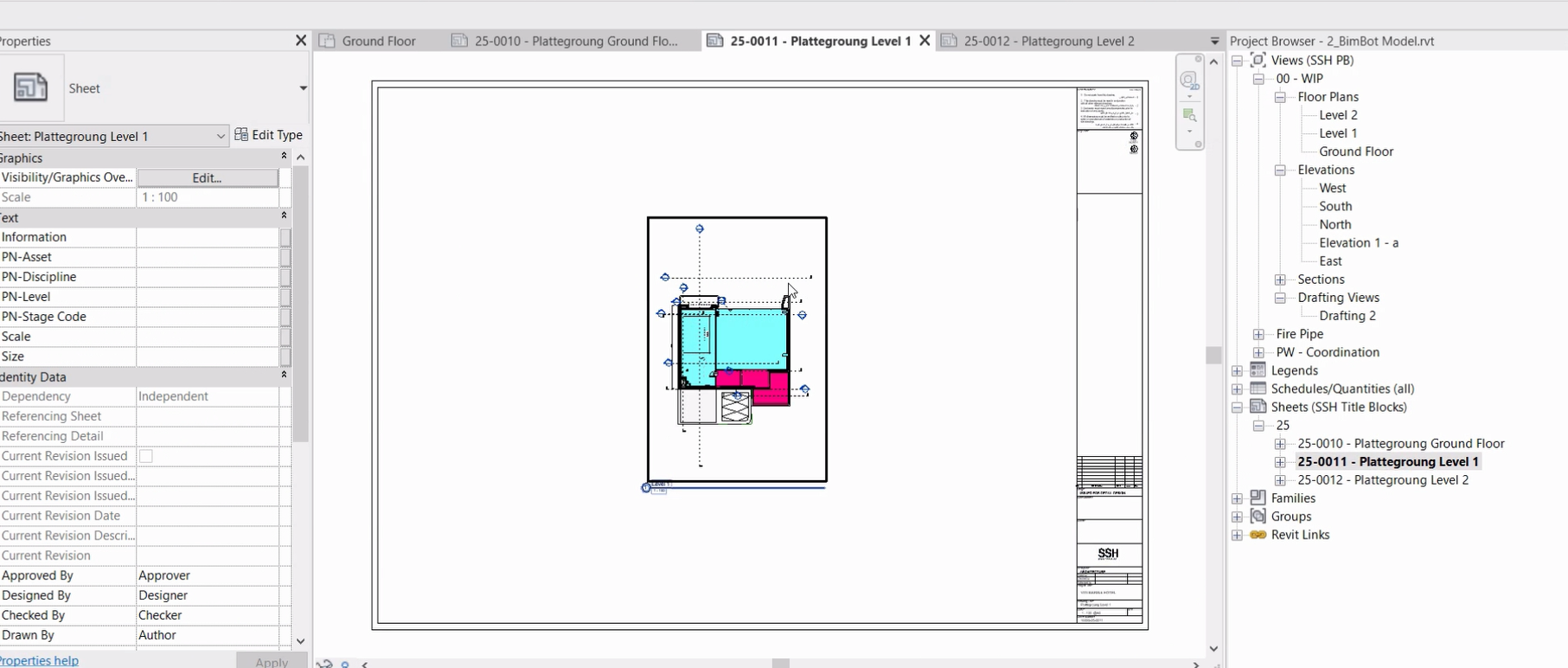Collapse the Floor Plans tree node
The width and height of the screenshot is (1568, 668).
pyautogui.click(x=1280, y=97)
